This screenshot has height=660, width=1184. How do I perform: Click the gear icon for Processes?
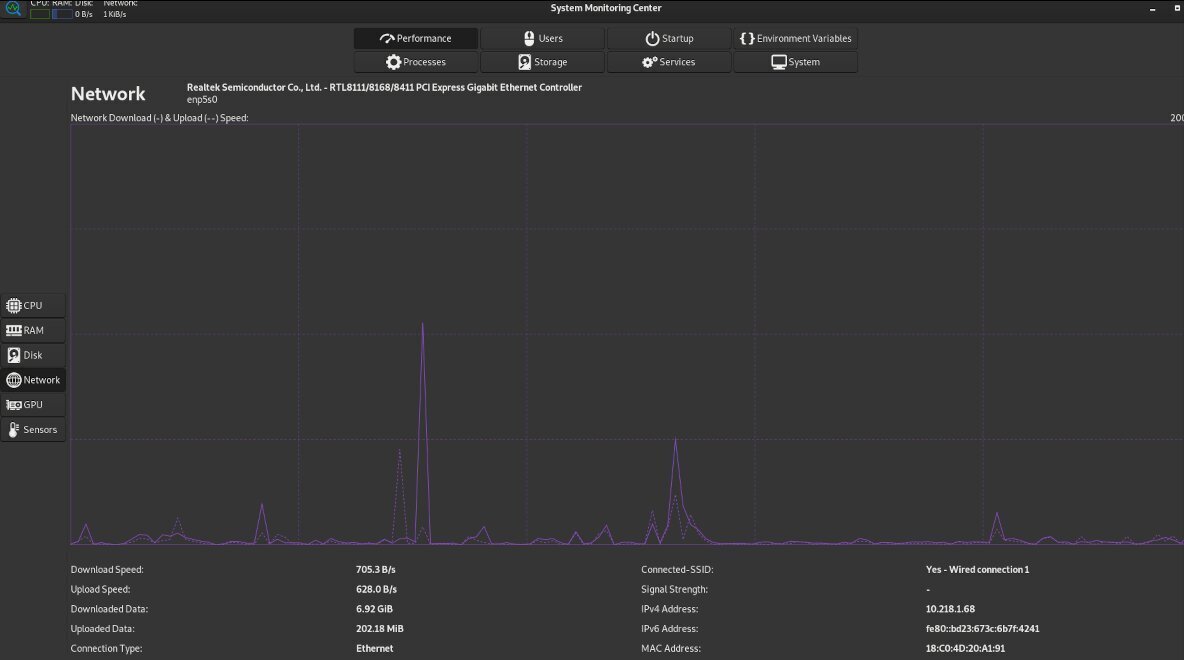pos(393,62)
